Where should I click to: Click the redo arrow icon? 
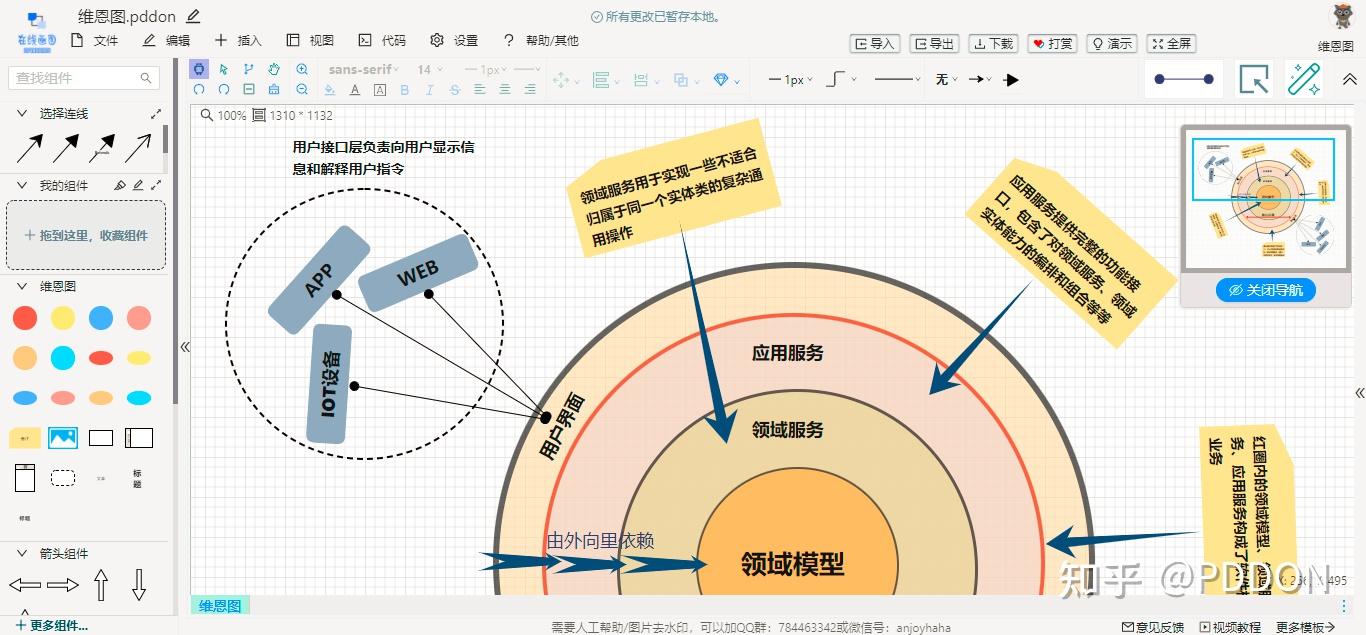[x=223, y=89]
